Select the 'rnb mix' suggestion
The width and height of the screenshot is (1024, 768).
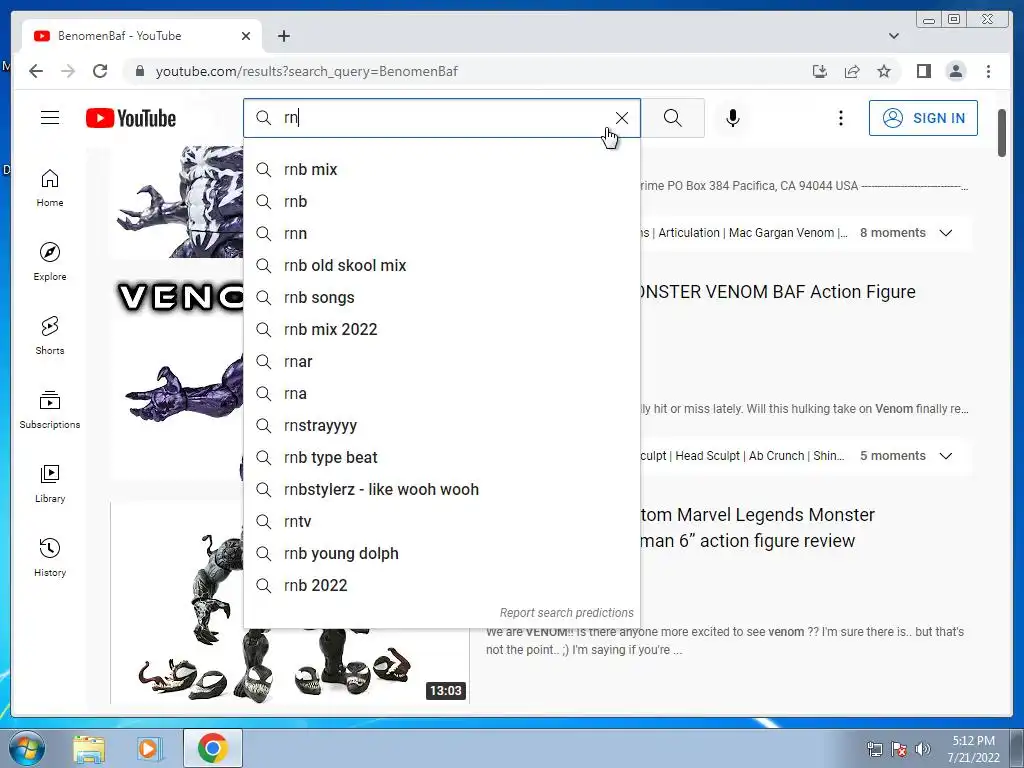click(x=441, y=169)
